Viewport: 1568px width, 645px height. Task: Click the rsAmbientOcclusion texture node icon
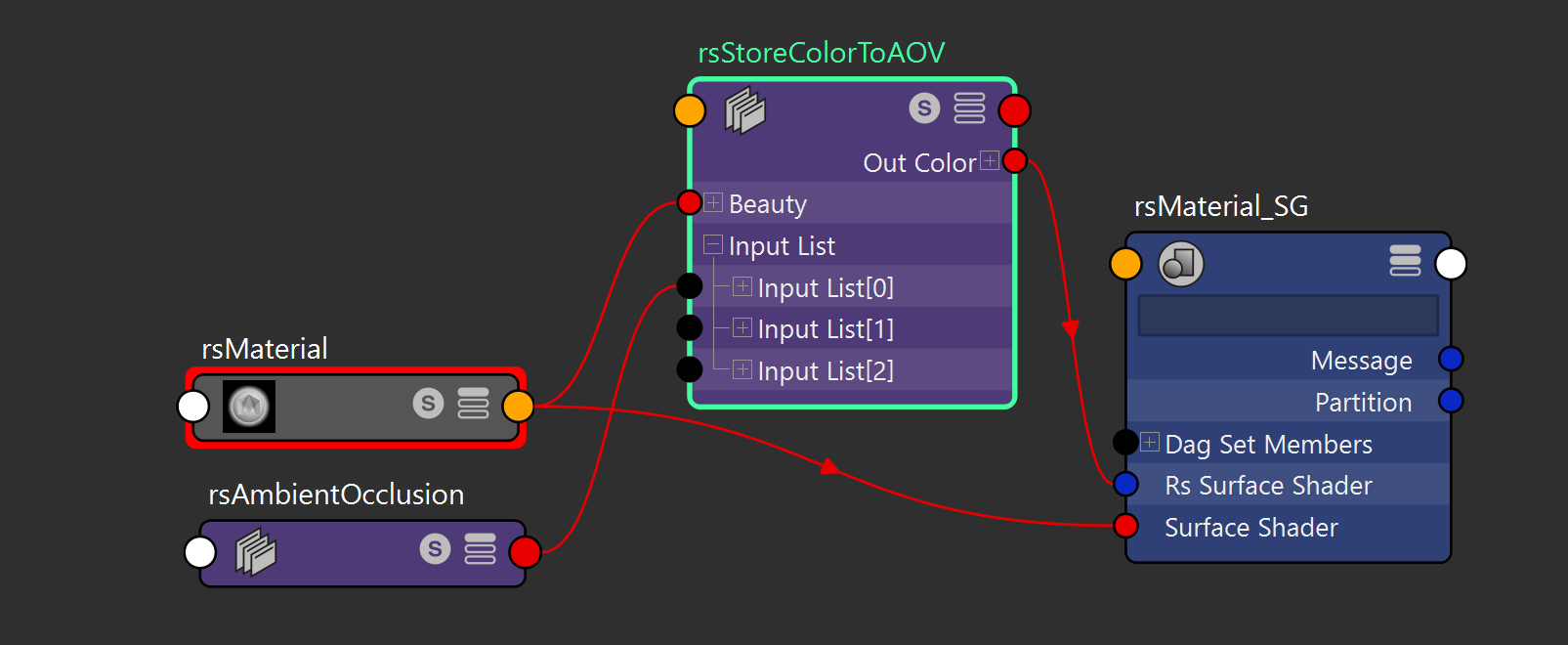click(255, 552)
